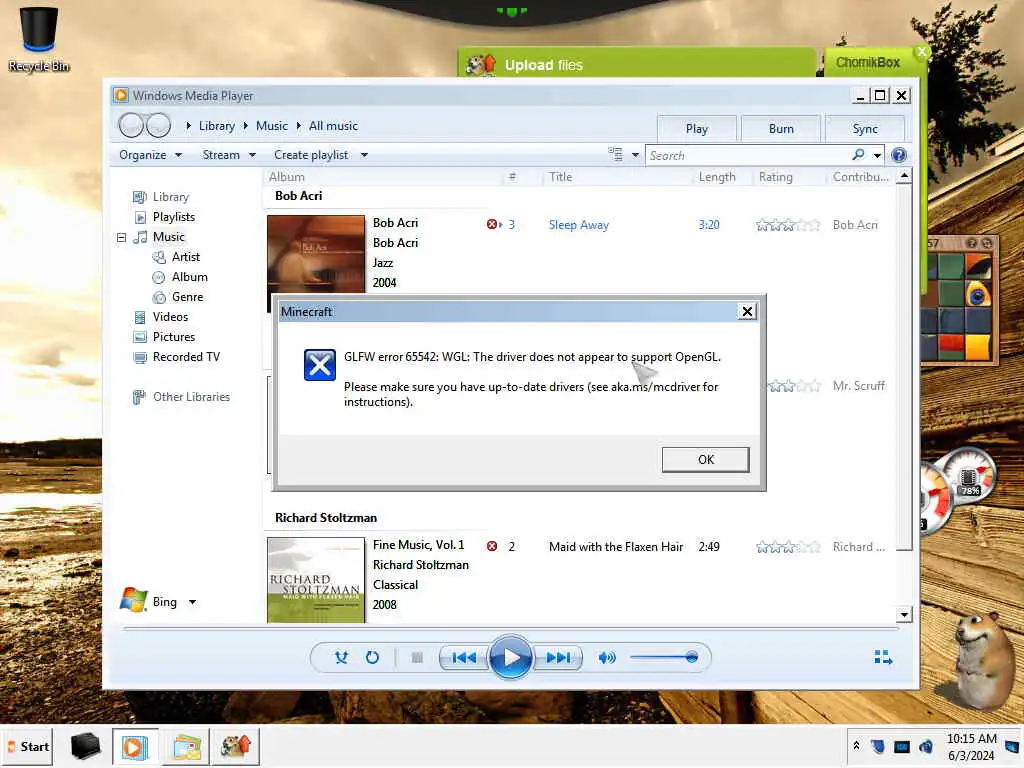
Task: Click the Next track button
Action: click(x=558, y=658)
